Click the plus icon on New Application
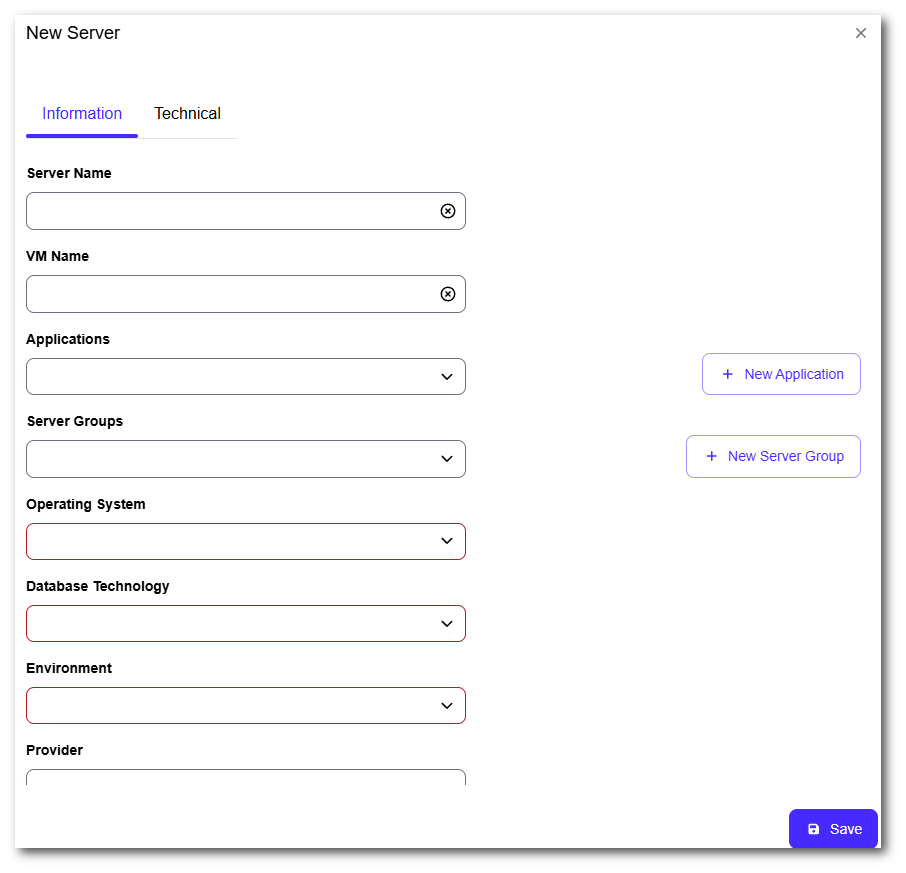This screenshot has height=873, width=906. (x=727, y=374)
